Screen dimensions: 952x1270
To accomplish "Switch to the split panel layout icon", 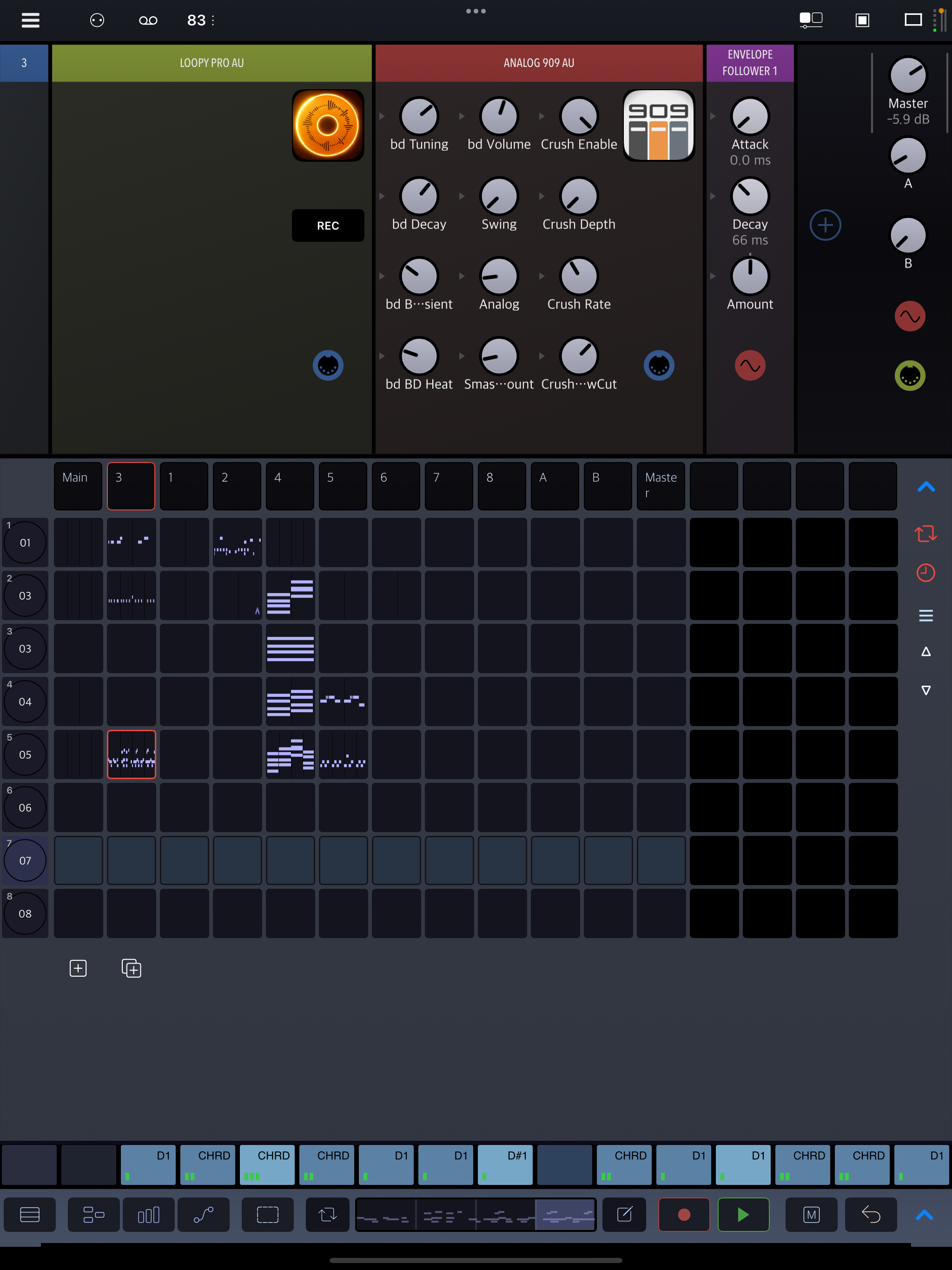I will pyautogui.click(x=811, y=20).
